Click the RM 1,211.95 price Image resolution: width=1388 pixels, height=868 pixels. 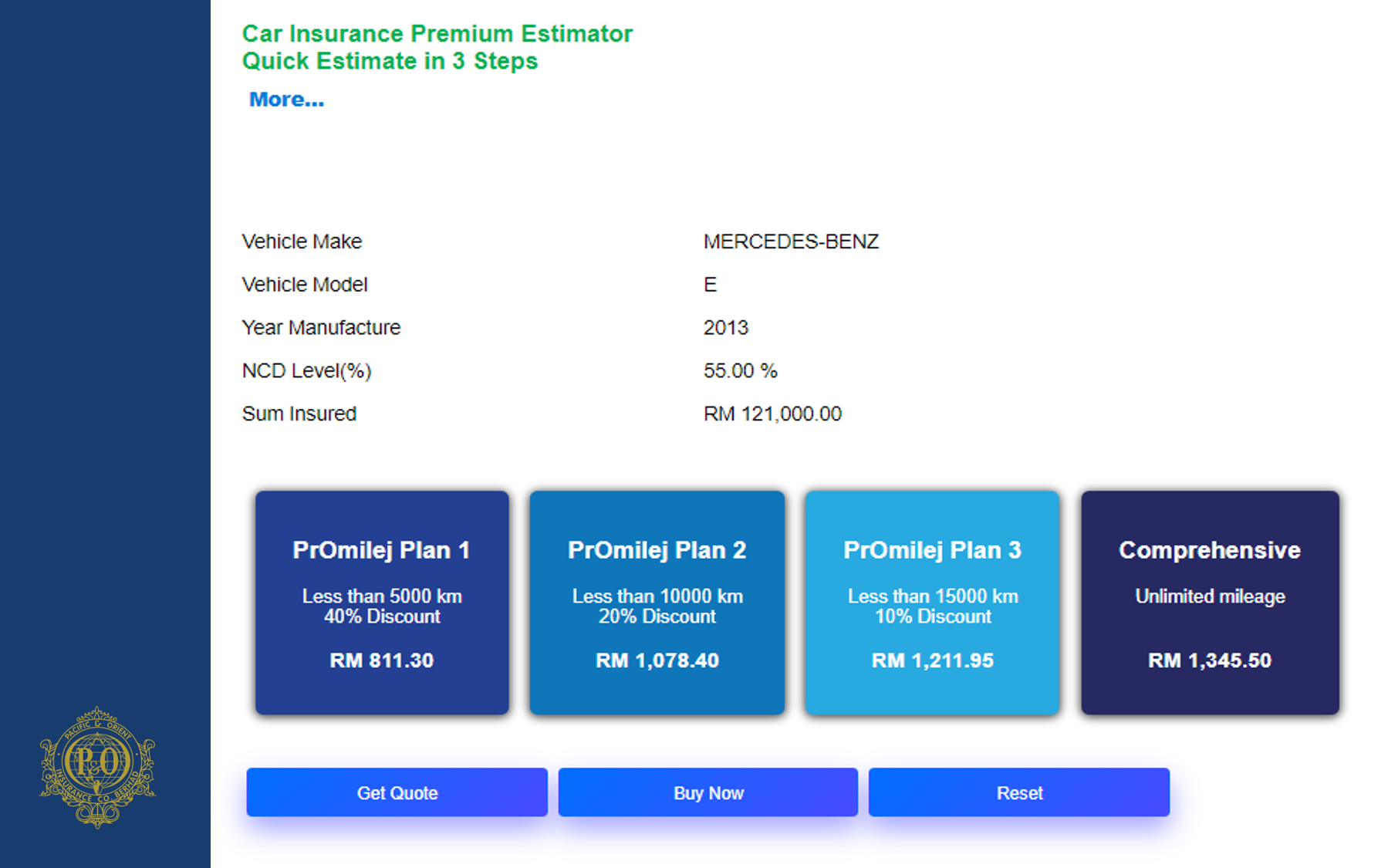tap(933, 660)
